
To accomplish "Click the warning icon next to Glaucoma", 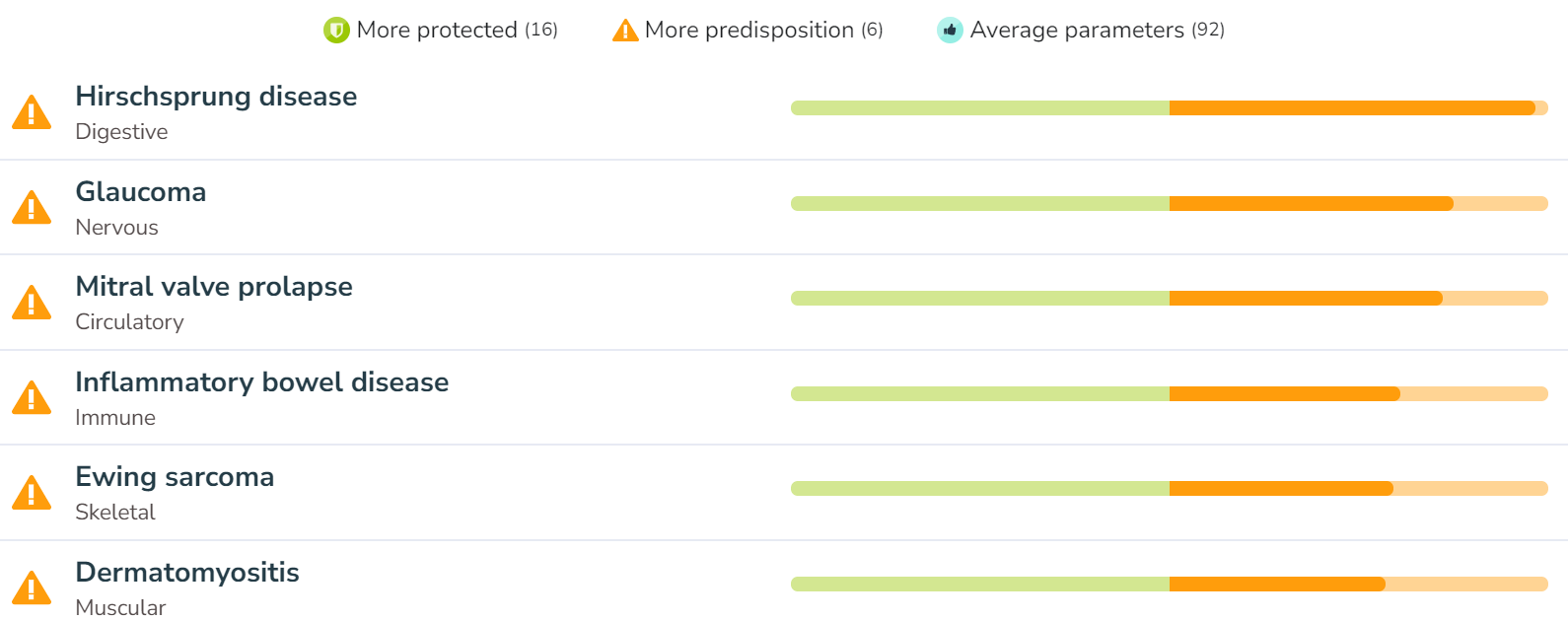I will click(x=32, y=208).
